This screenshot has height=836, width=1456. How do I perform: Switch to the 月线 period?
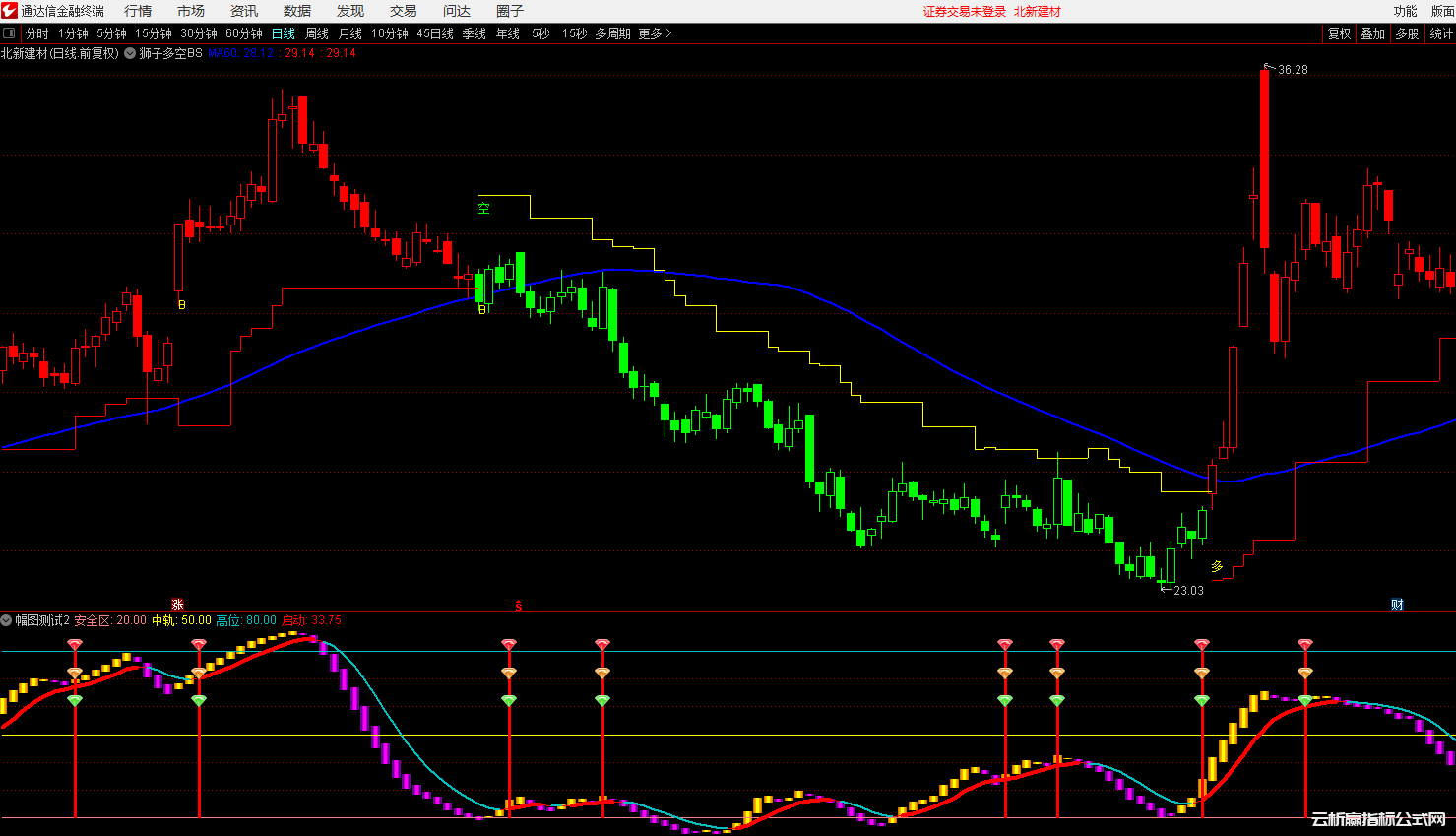(x=350, y=33)
